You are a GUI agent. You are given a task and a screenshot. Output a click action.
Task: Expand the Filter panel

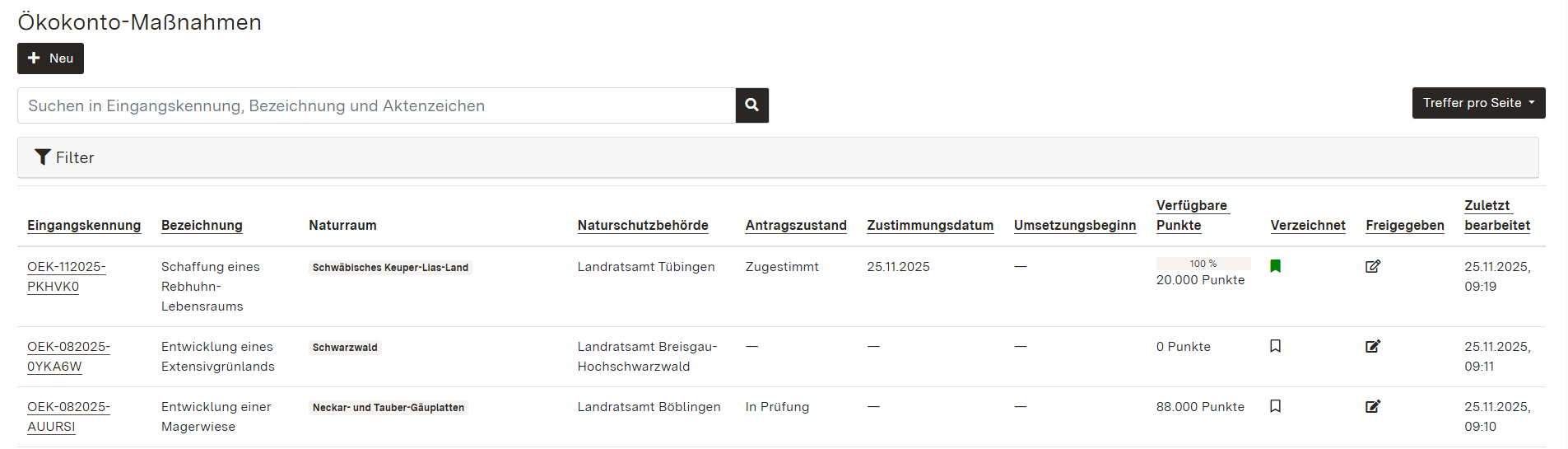[65, 157]
